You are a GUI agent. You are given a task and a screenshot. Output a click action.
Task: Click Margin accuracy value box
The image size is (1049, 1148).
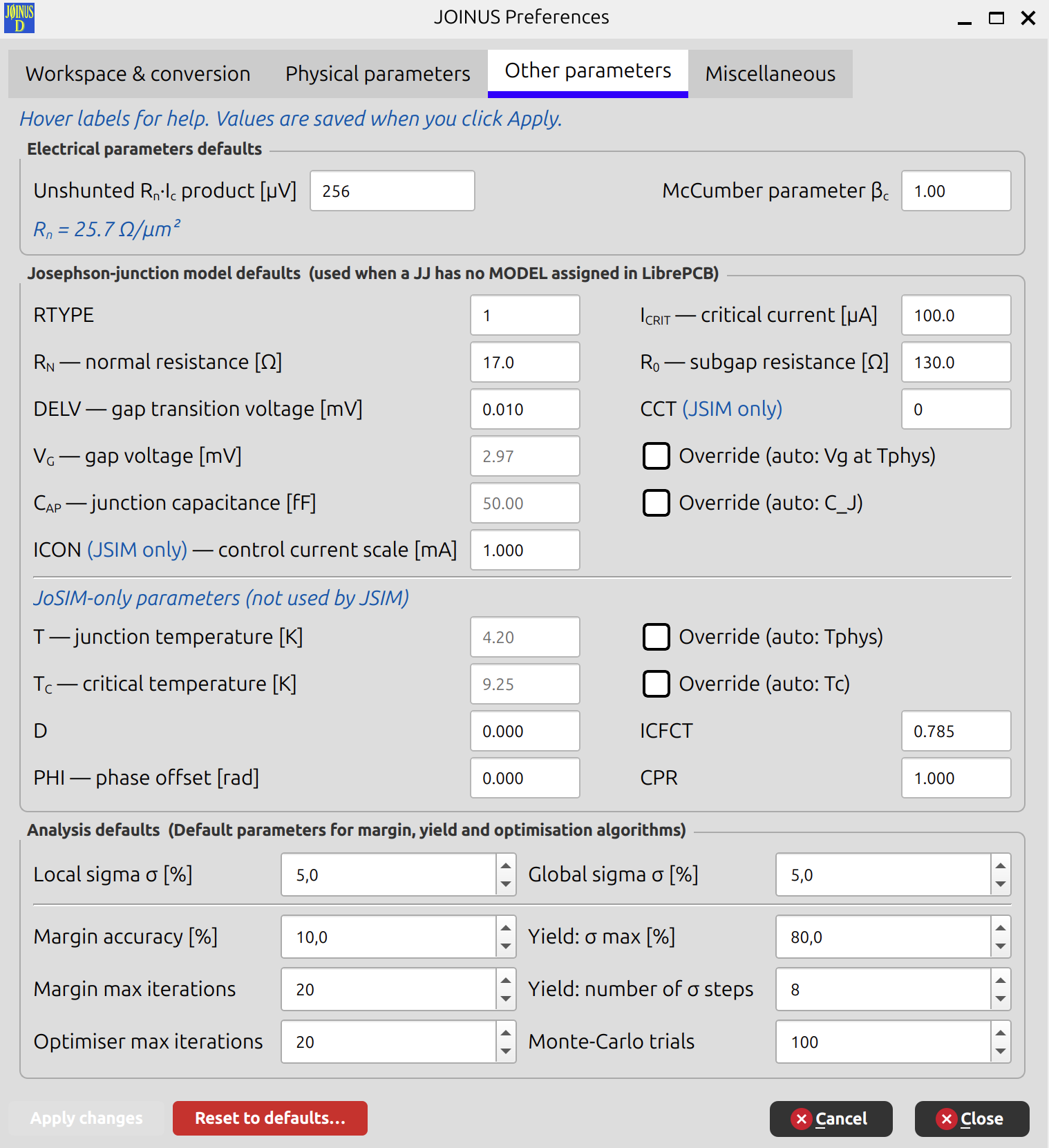click(x=389, y=937)
